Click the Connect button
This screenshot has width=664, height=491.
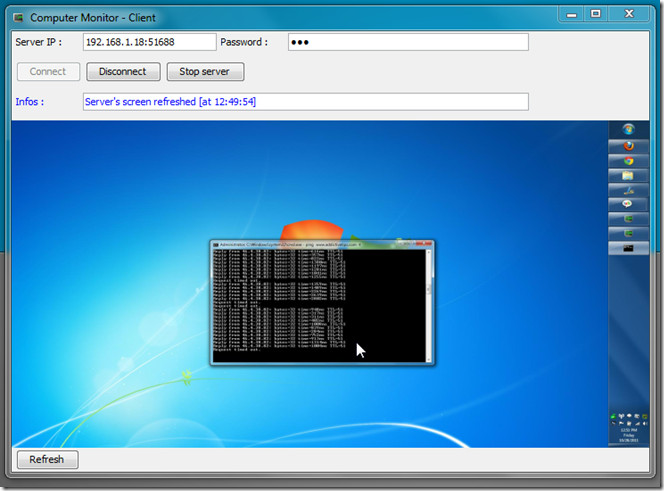tap(48, 72)
